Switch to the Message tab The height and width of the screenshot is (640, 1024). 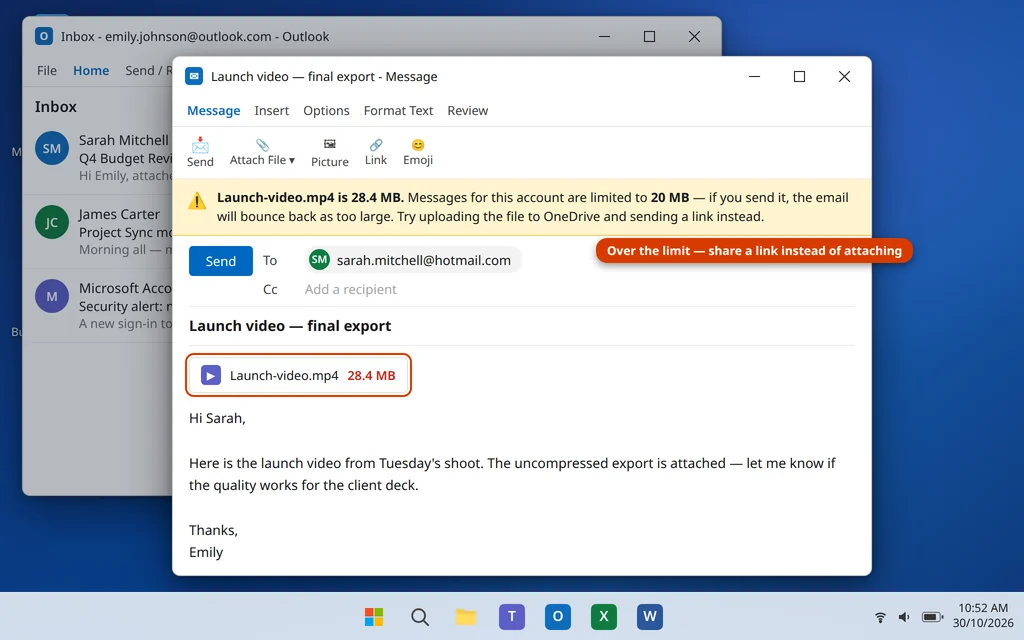tap(214, 110)
